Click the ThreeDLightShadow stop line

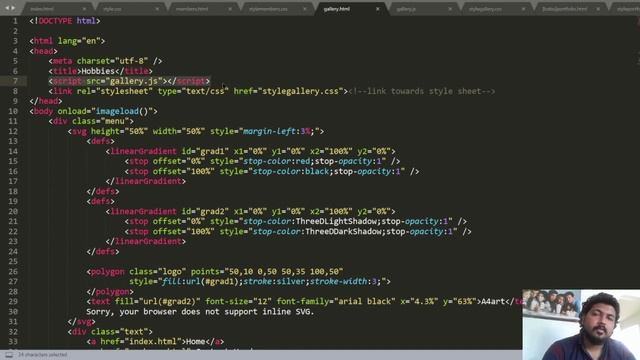(x=296, y=221)
